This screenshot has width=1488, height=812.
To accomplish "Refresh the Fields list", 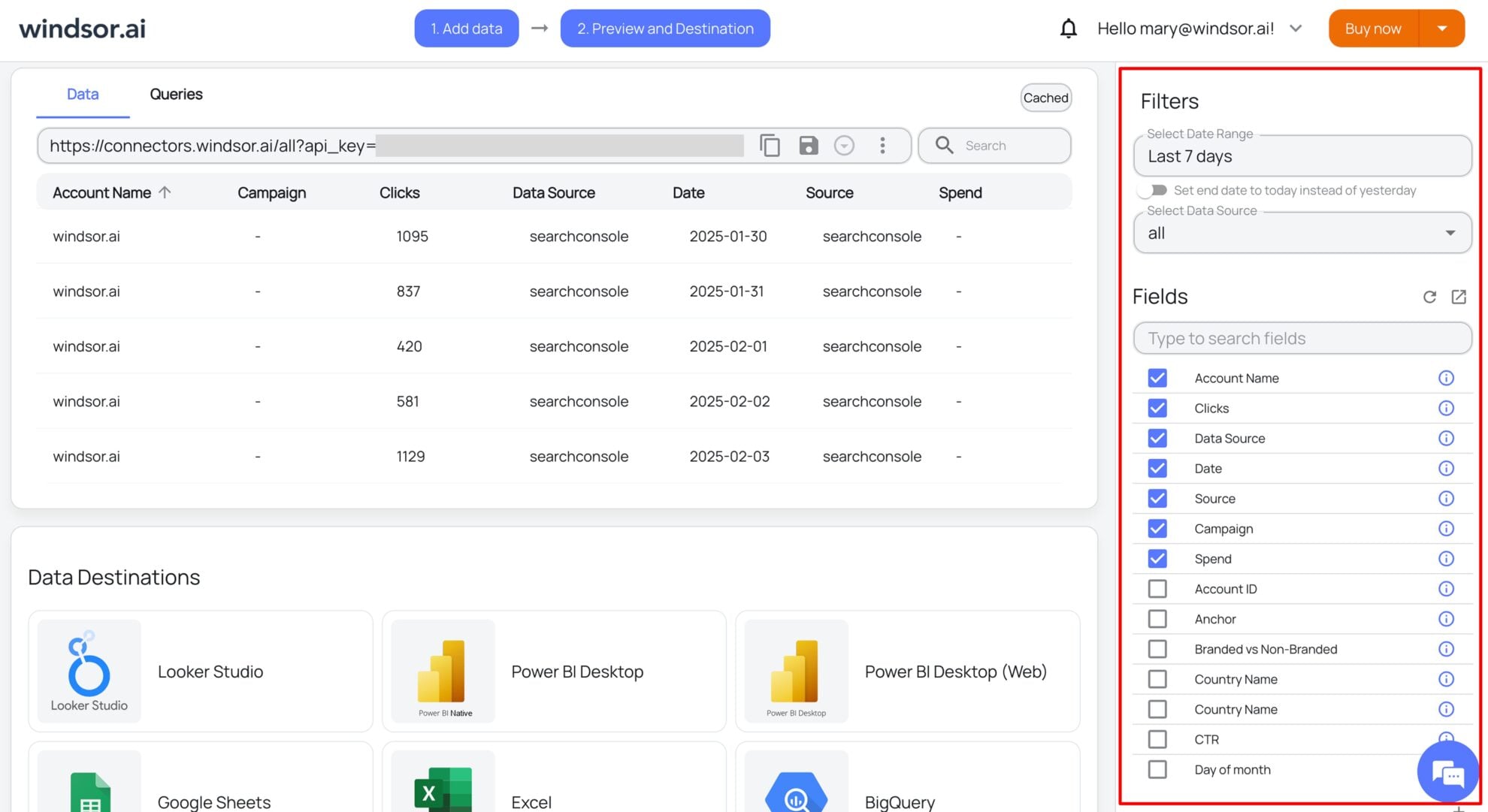I will pyautogui.click(x=1429, y=297).
